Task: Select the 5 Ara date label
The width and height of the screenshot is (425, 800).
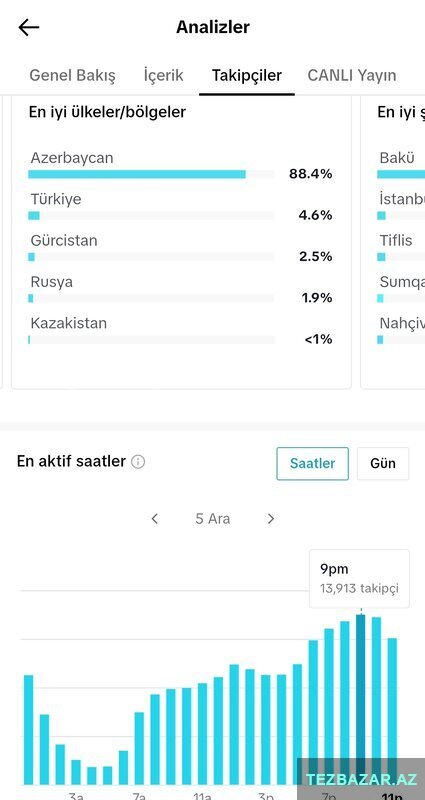Action: click(x=213, y=519)
